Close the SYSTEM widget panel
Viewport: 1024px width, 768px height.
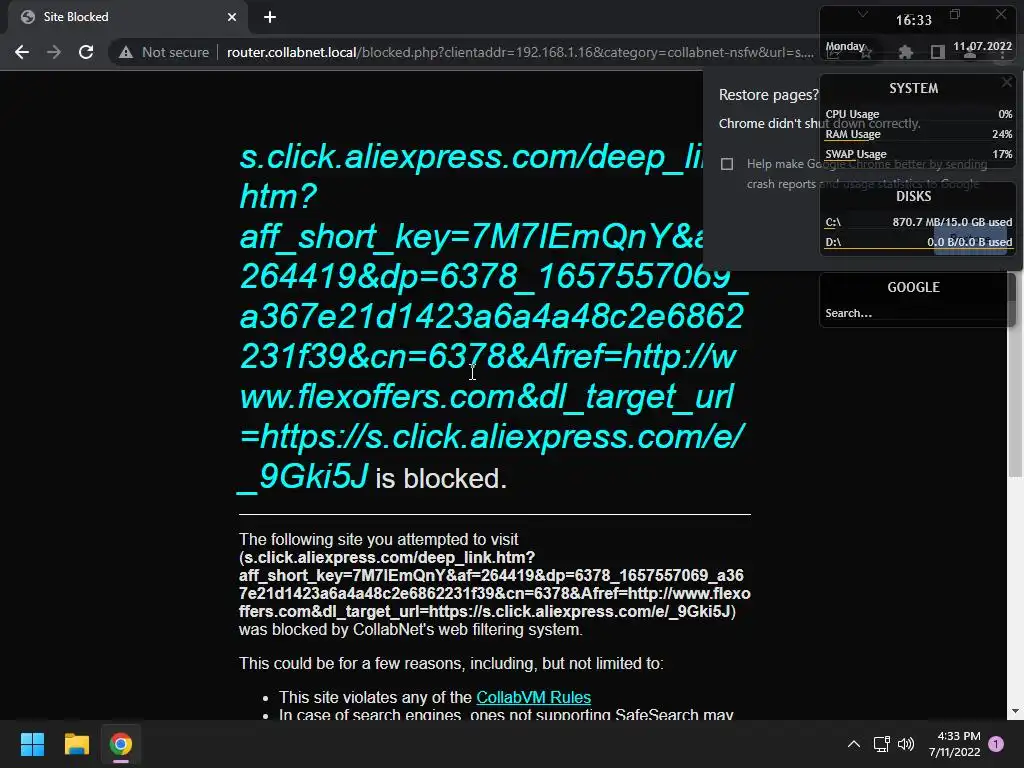click(1006, 82)
